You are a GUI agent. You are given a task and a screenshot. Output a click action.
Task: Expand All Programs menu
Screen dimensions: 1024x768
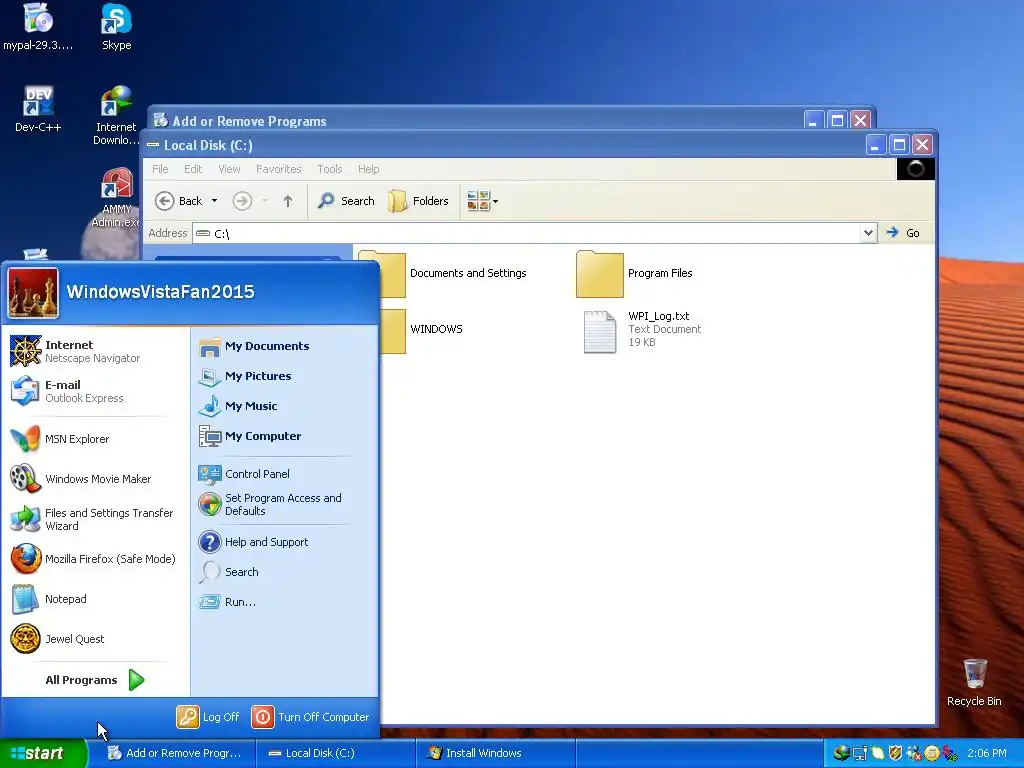pyautogui.click(x=95, y=680)
